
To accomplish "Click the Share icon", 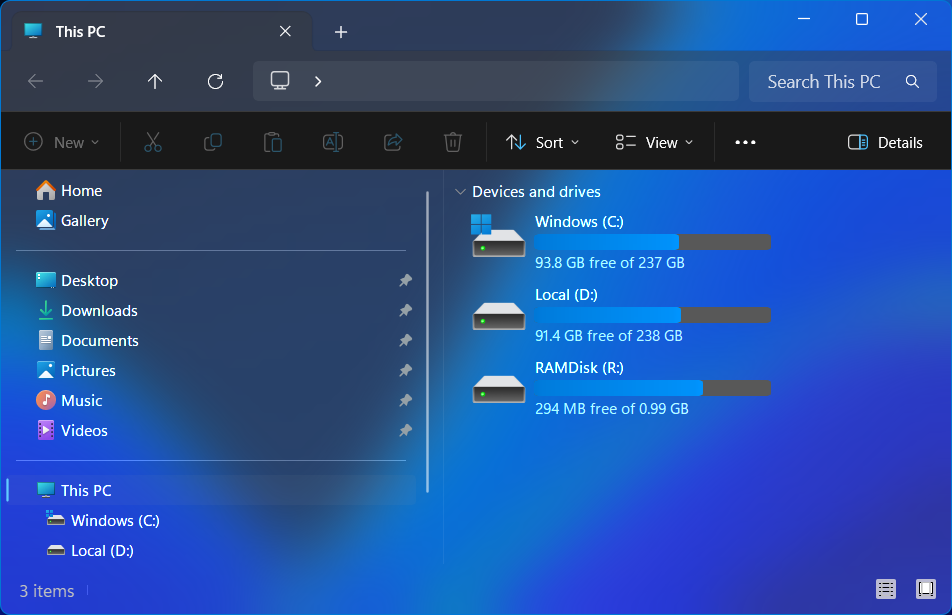I will pos(393,142).
